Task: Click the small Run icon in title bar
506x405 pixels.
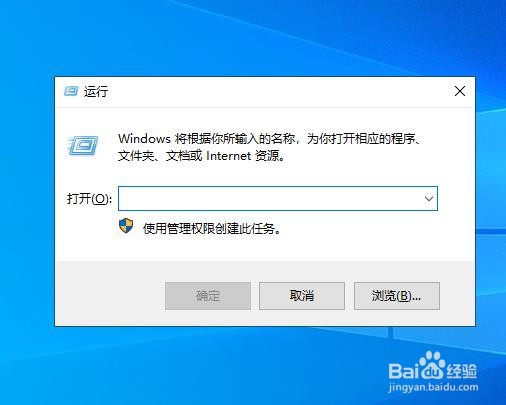Action: [71, 91]
